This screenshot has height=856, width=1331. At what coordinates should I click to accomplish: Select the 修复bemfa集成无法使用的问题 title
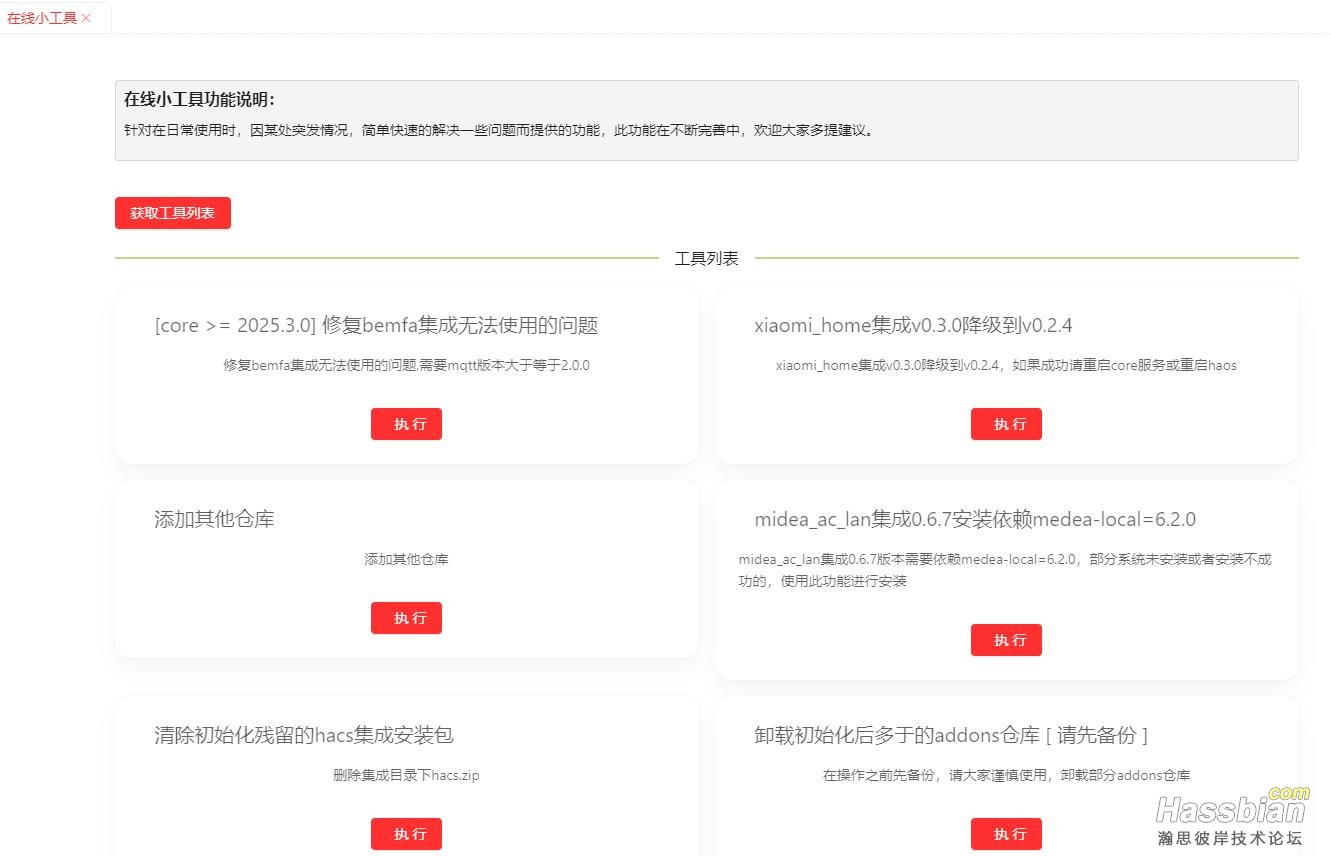[x=376, y=325]
